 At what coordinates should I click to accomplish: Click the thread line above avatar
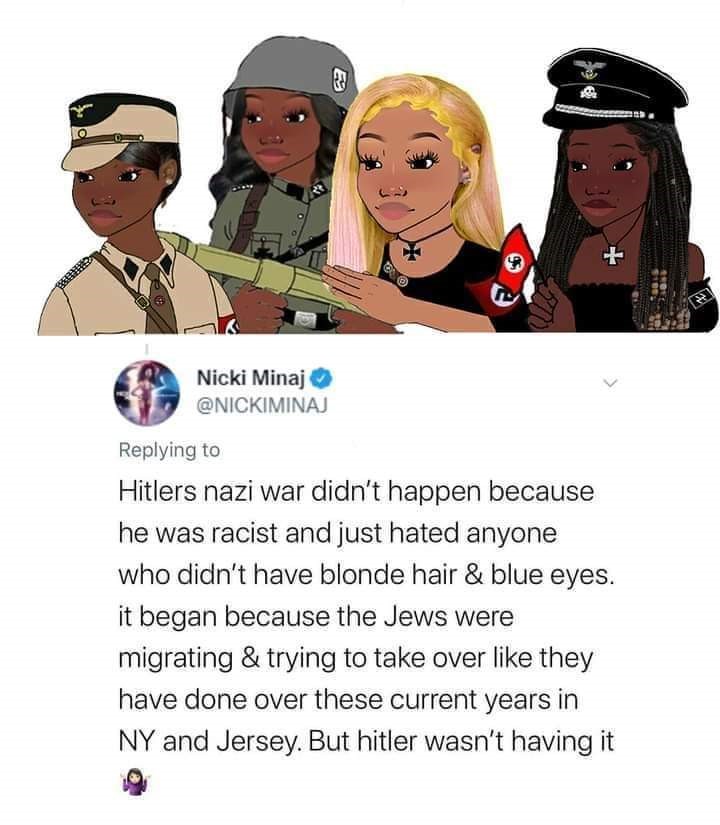coord(147,349)
